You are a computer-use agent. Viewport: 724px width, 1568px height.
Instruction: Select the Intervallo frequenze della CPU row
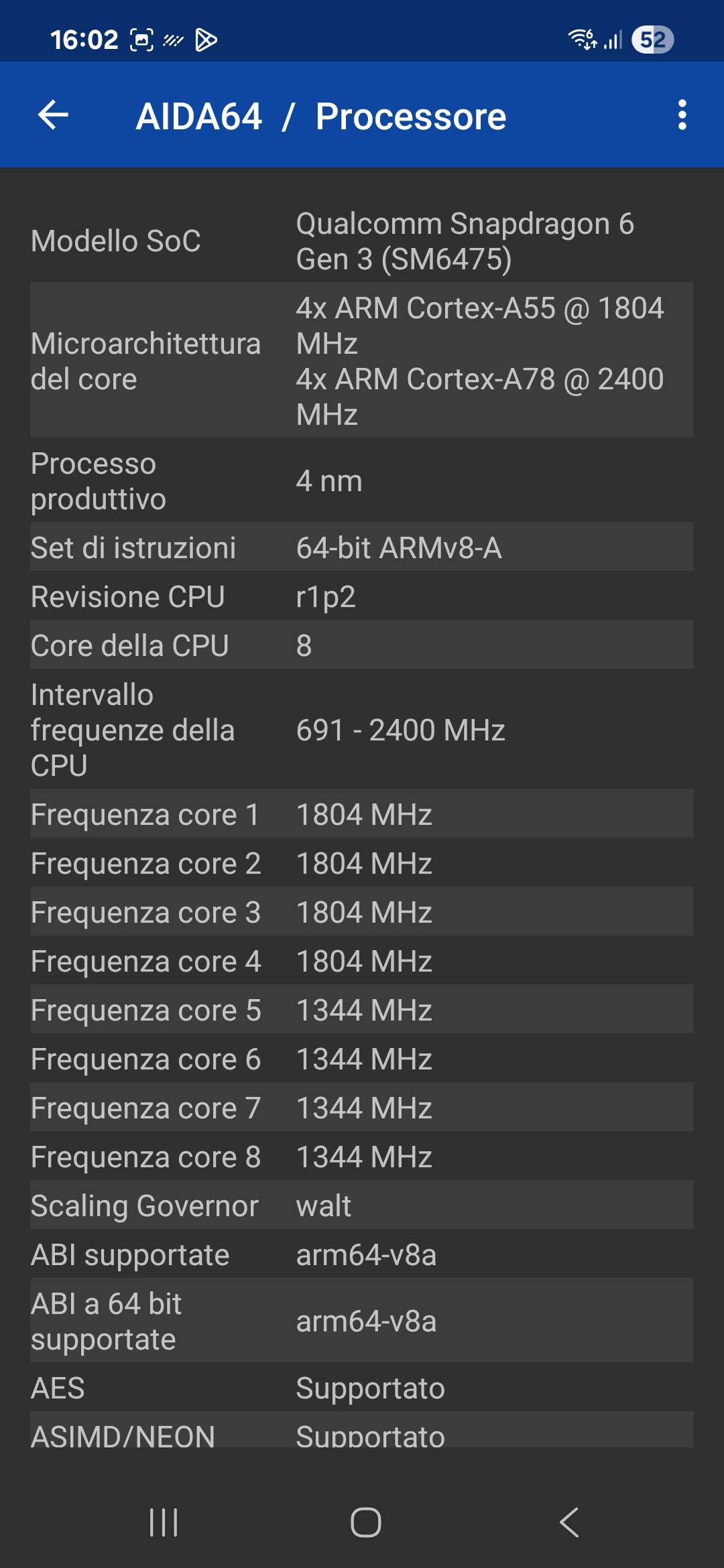[362, 730]
